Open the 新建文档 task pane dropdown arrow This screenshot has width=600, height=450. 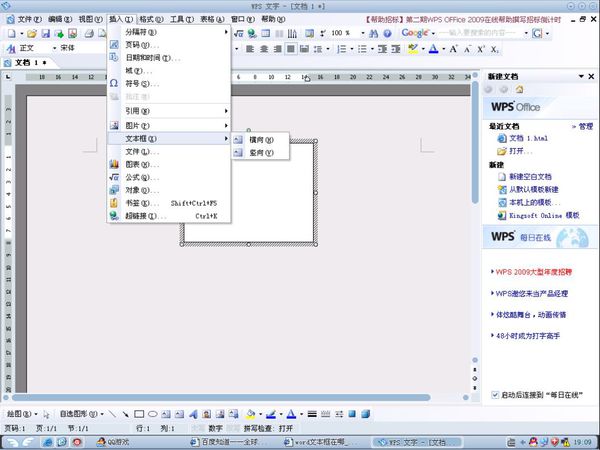click(x=579, y=76)
